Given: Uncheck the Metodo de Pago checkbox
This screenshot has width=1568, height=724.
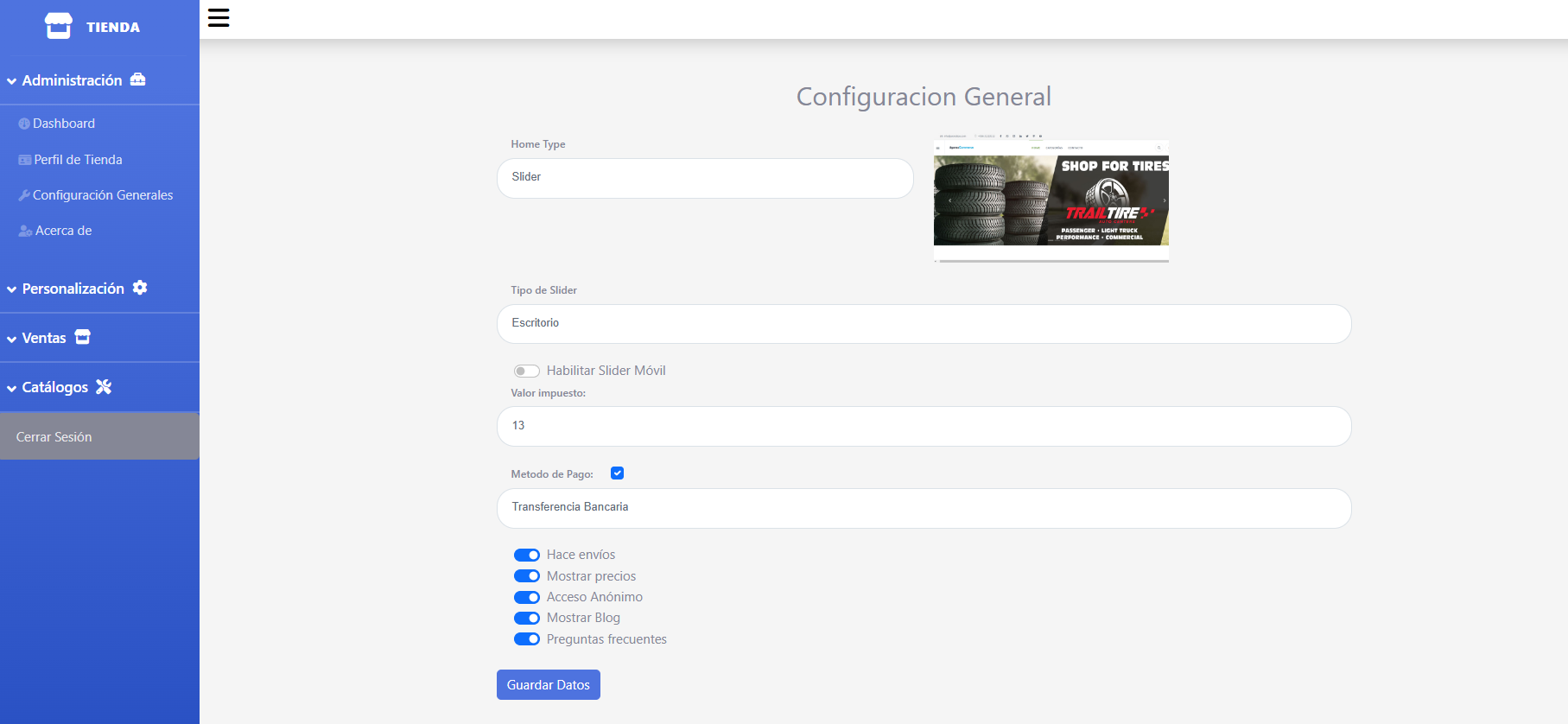Looking at the screenshot, I should pyautogui.click(x=617, y=473).
